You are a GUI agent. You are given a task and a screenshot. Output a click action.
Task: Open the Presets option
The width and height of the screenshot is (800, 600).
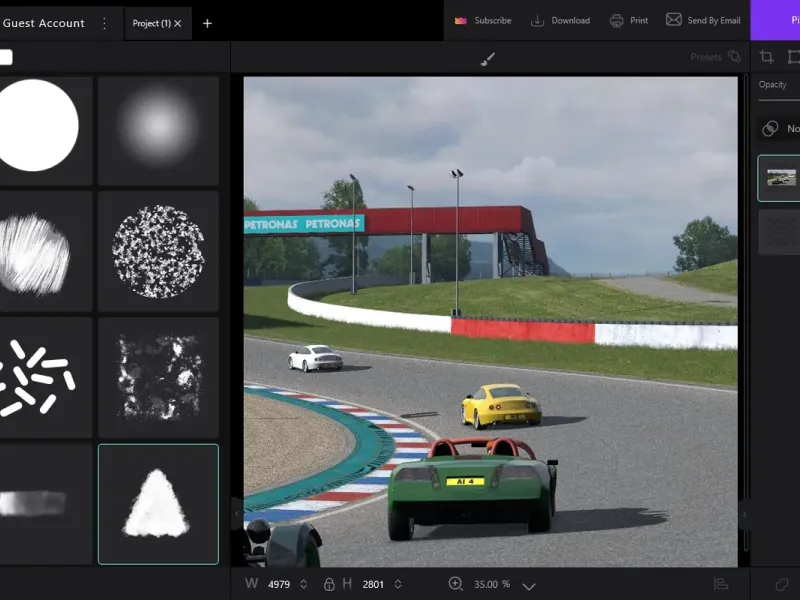[715, 57]
